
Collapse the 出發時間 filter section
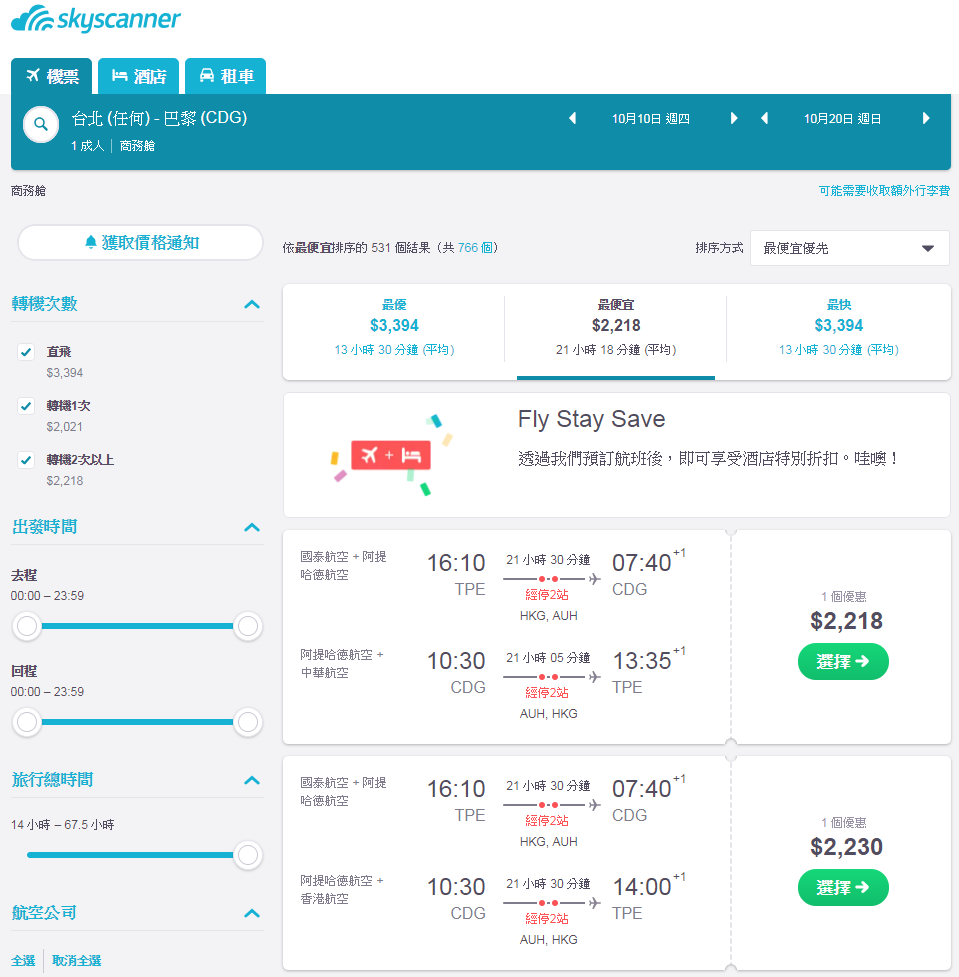pos(252,527)
